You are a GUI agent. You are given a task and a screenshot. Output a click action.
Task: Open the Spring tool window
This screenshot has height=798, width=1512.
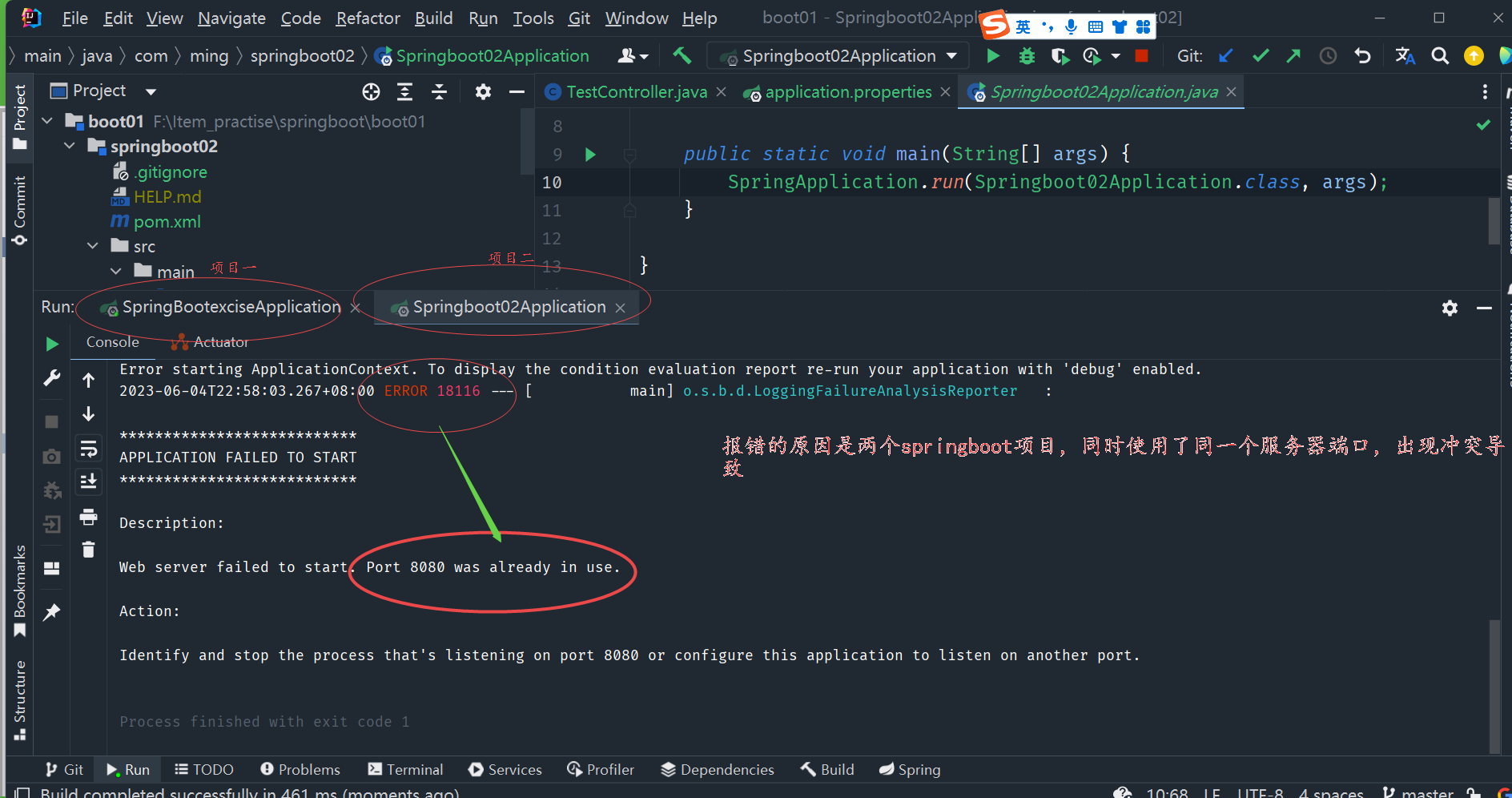click(910, 770)
